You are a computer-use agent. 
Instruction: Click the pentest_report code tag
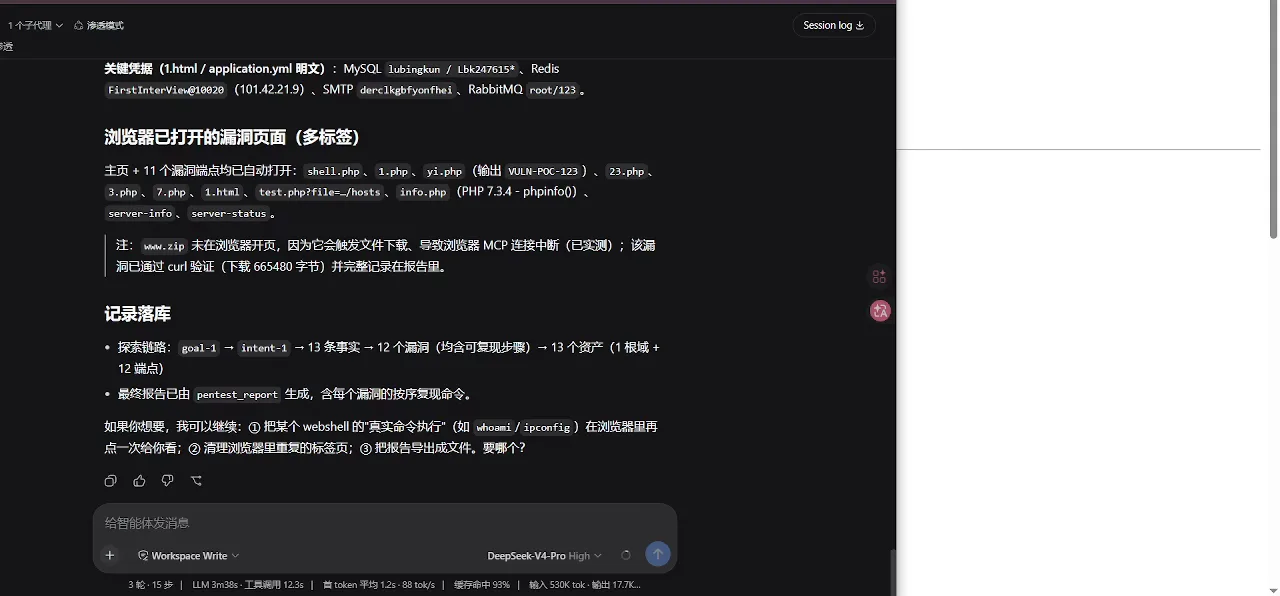(237, 395)
